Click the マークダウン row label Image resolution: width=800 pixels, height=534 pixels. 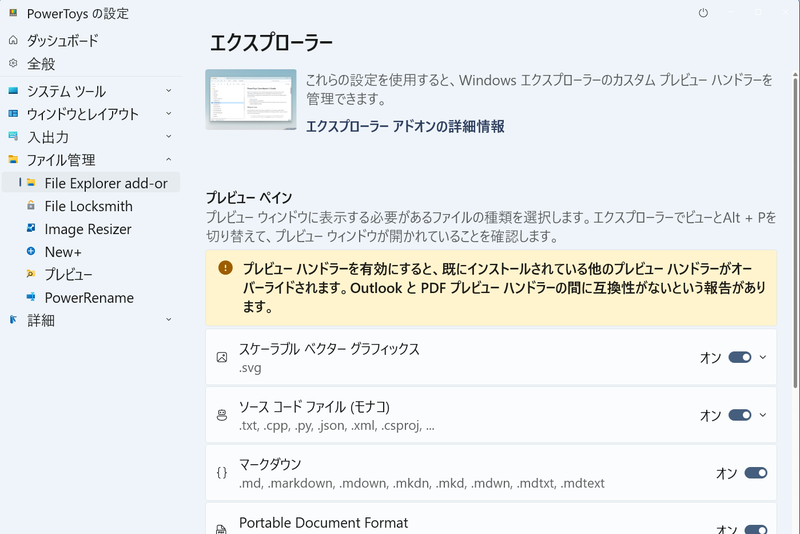270,464
